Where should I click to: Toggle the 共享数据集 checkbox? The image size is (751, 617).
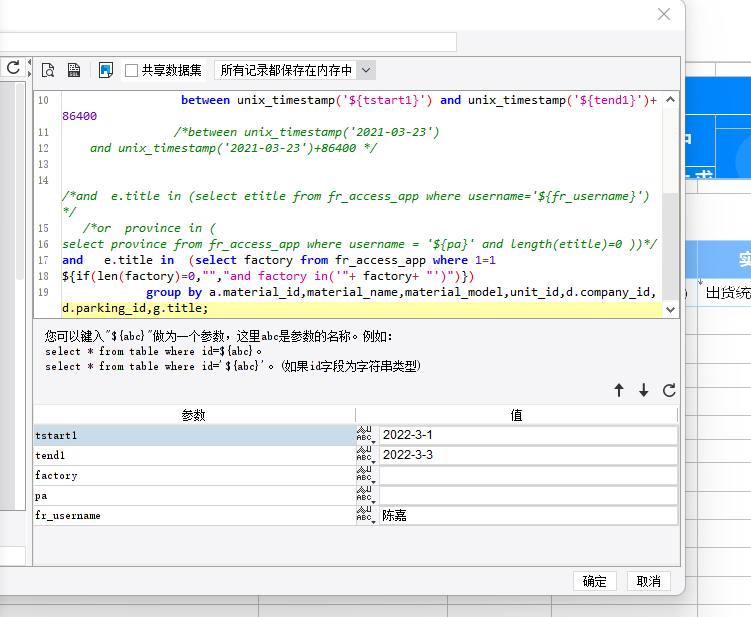point(131,70)
